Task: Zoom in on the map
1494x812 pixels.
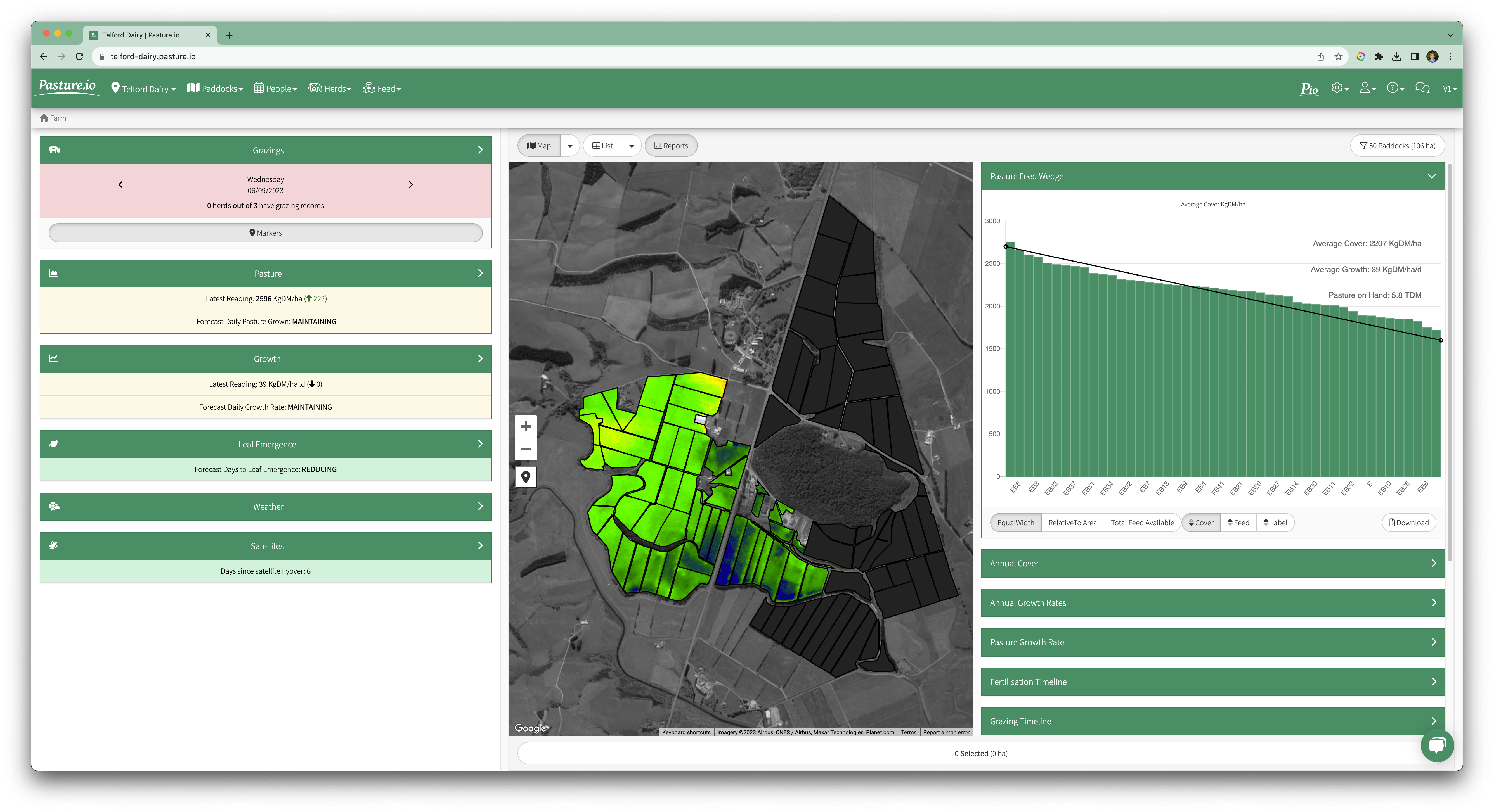Action: [526, 427]
